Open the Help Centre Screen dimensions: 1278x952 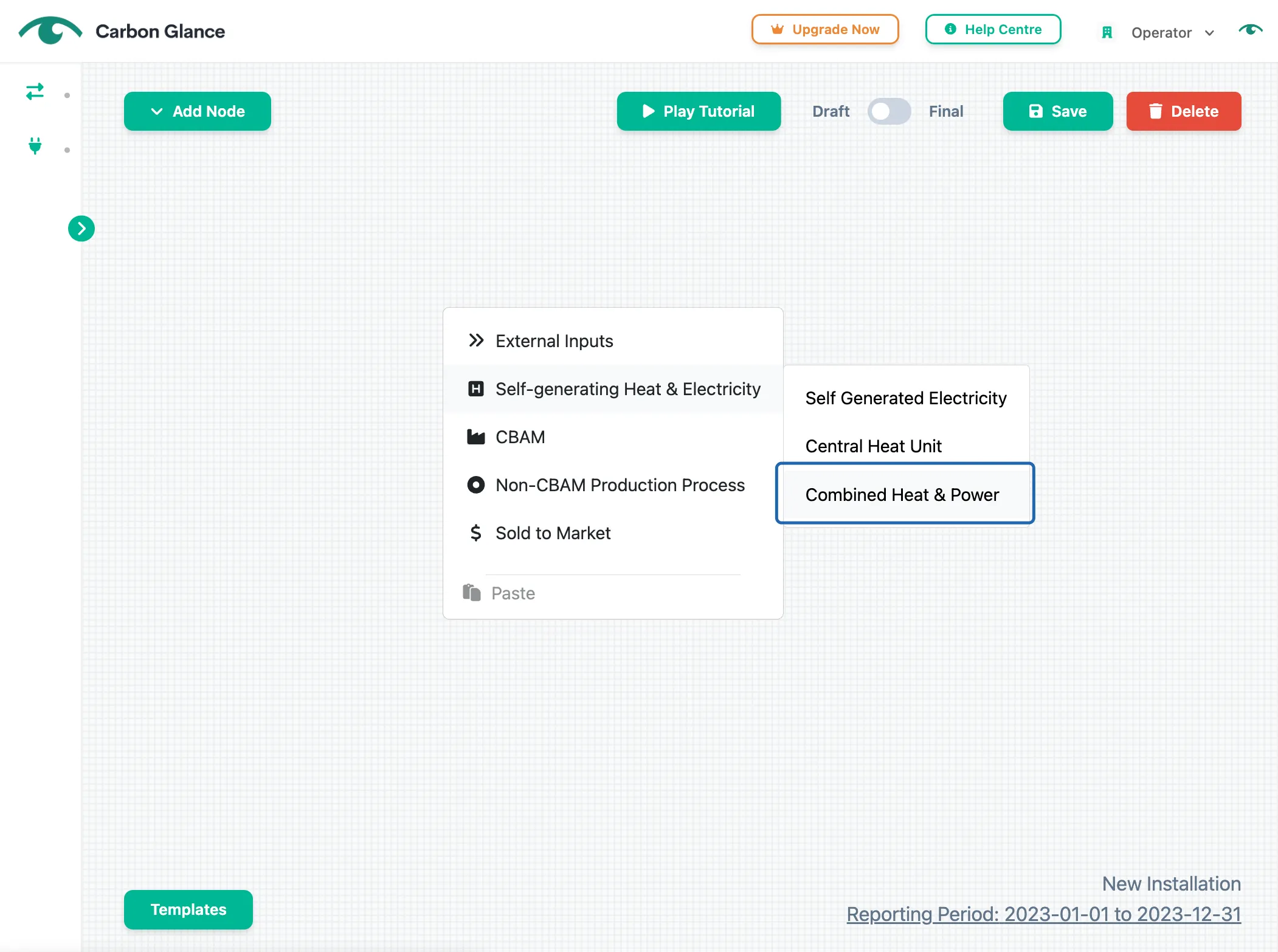click(x=993, y=29)
